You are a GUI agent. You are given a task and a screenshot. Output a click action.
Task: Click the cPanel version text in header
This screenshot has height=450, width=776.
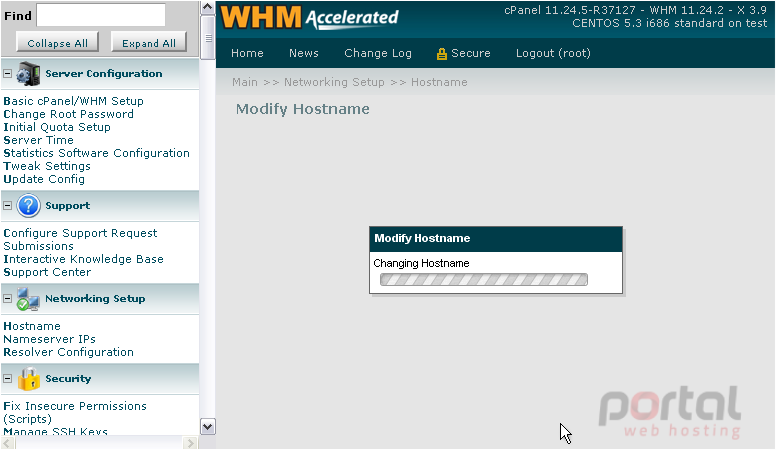point(635,10)
